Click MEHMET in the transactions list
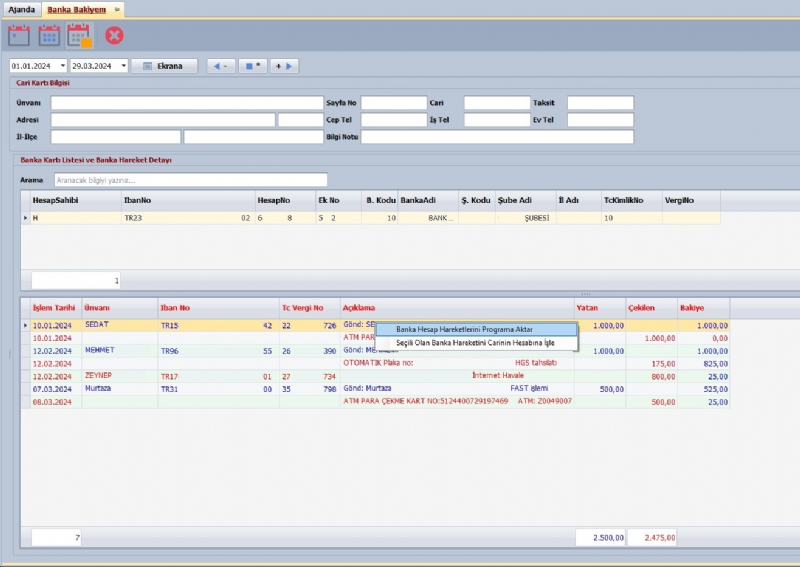 point(100,350)
